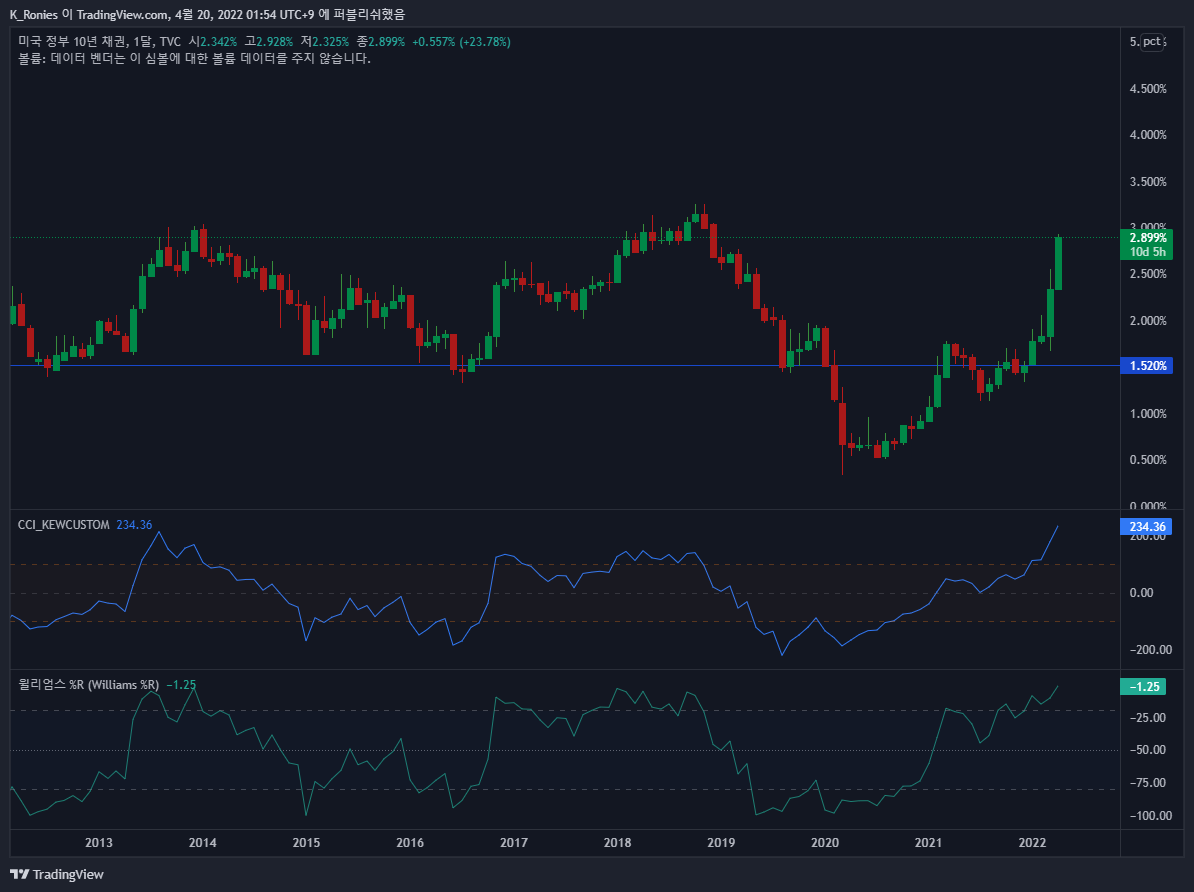This screenshot has width=1194, height=892.
Task: Click the 2014 year label on time axis
Action: point(203,842)
